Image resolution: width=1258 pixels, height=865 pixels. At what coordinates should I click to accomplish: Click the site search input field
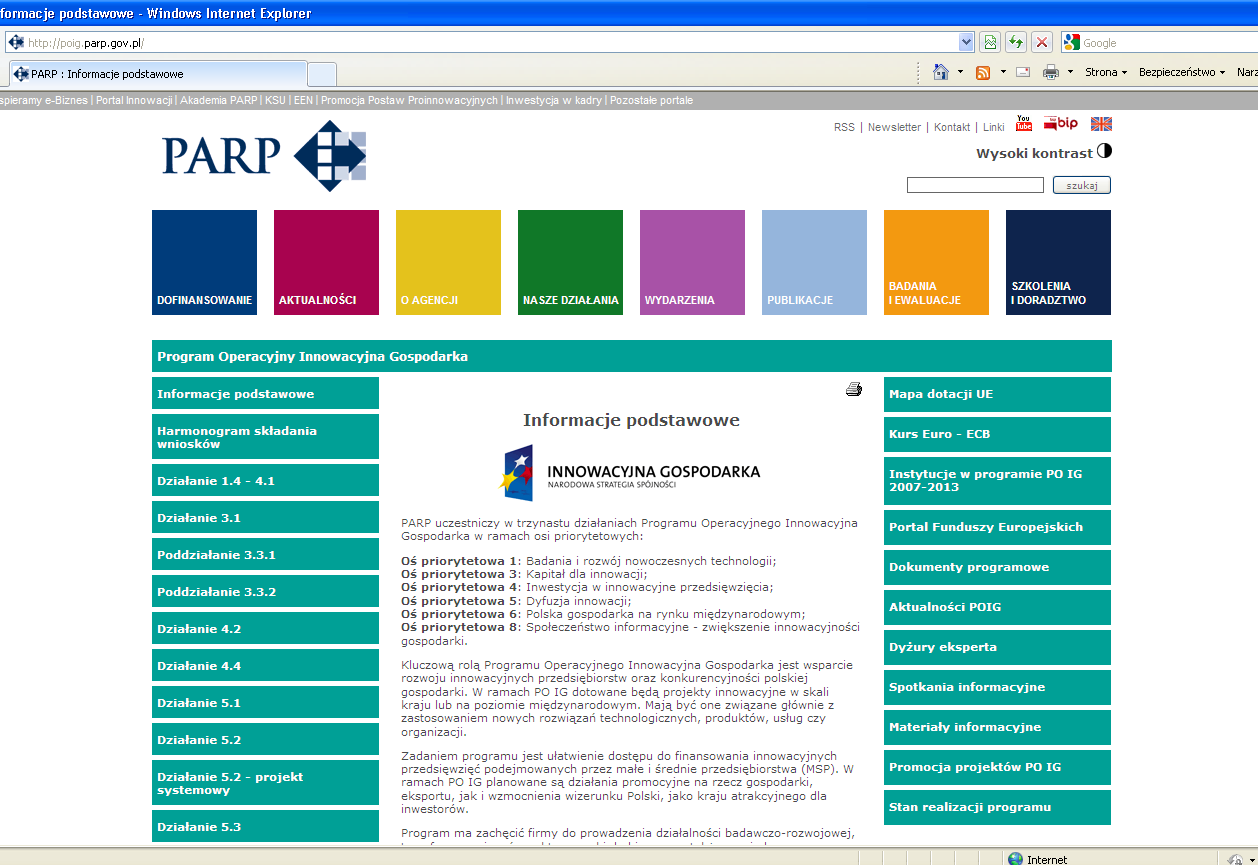tap(975, 185)
